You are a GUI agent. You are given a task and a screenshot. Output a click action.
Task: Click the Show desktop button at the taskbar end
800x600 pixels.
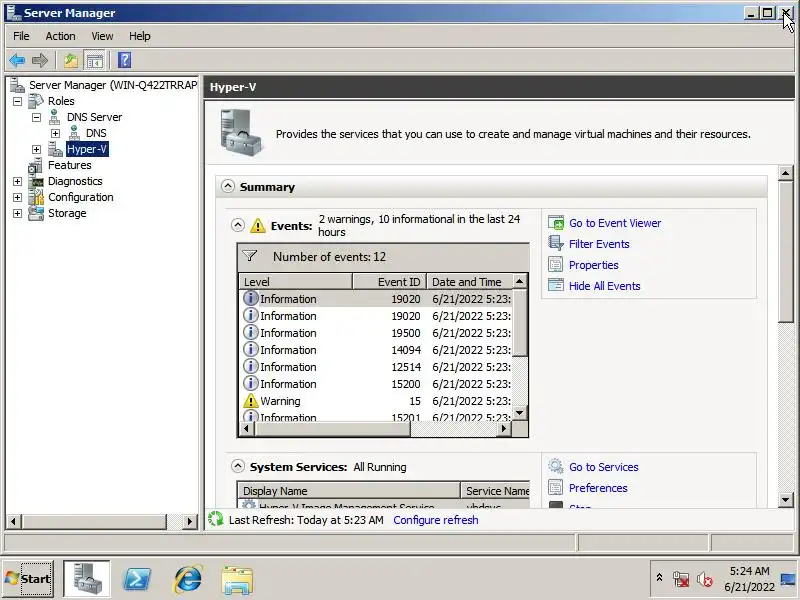789,579
